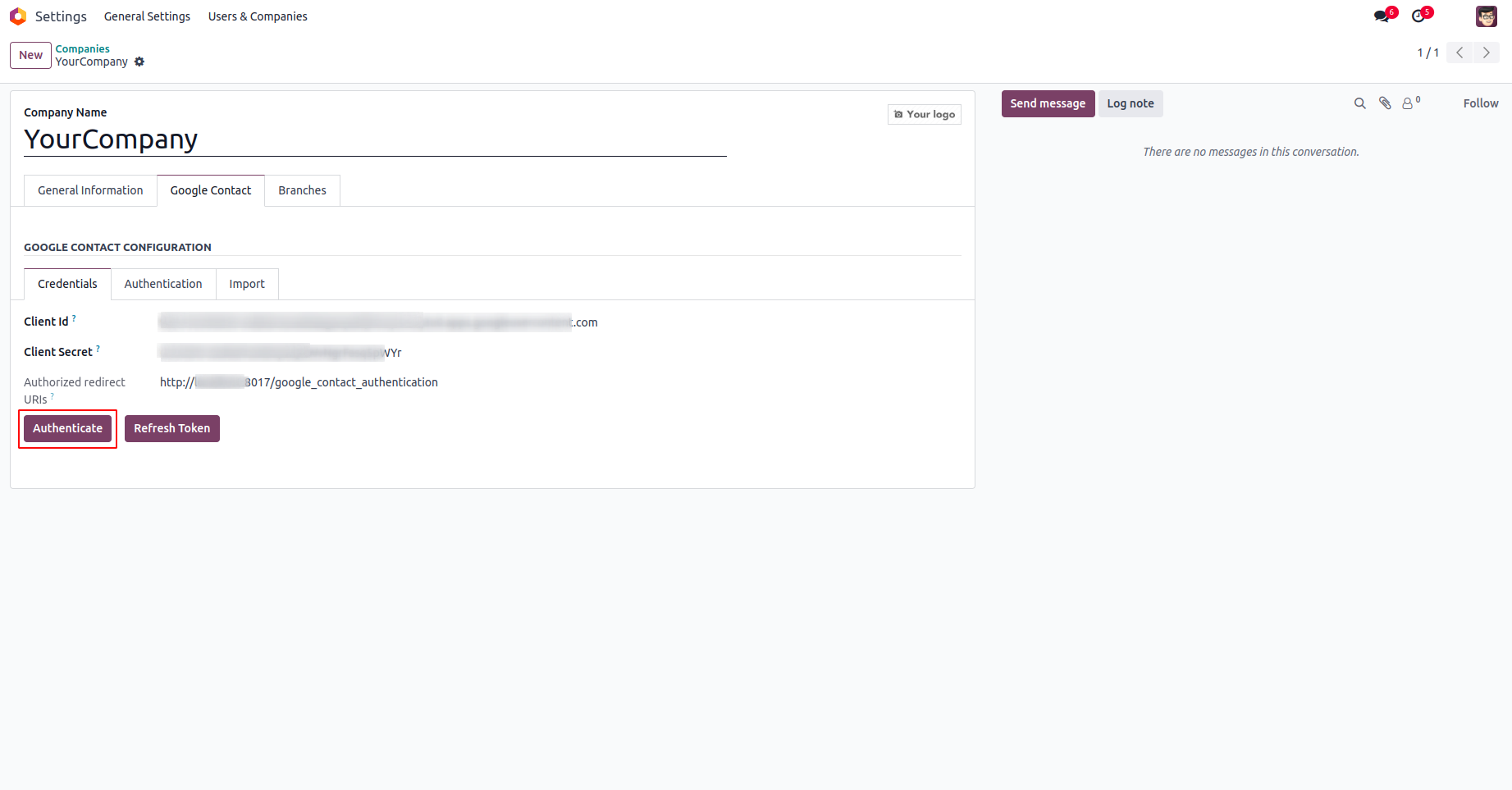This screenshot has height=790, width=1512.
Task: Show the Authorized redirect URIs help tooltip
Action: click(x=52, y=395)
